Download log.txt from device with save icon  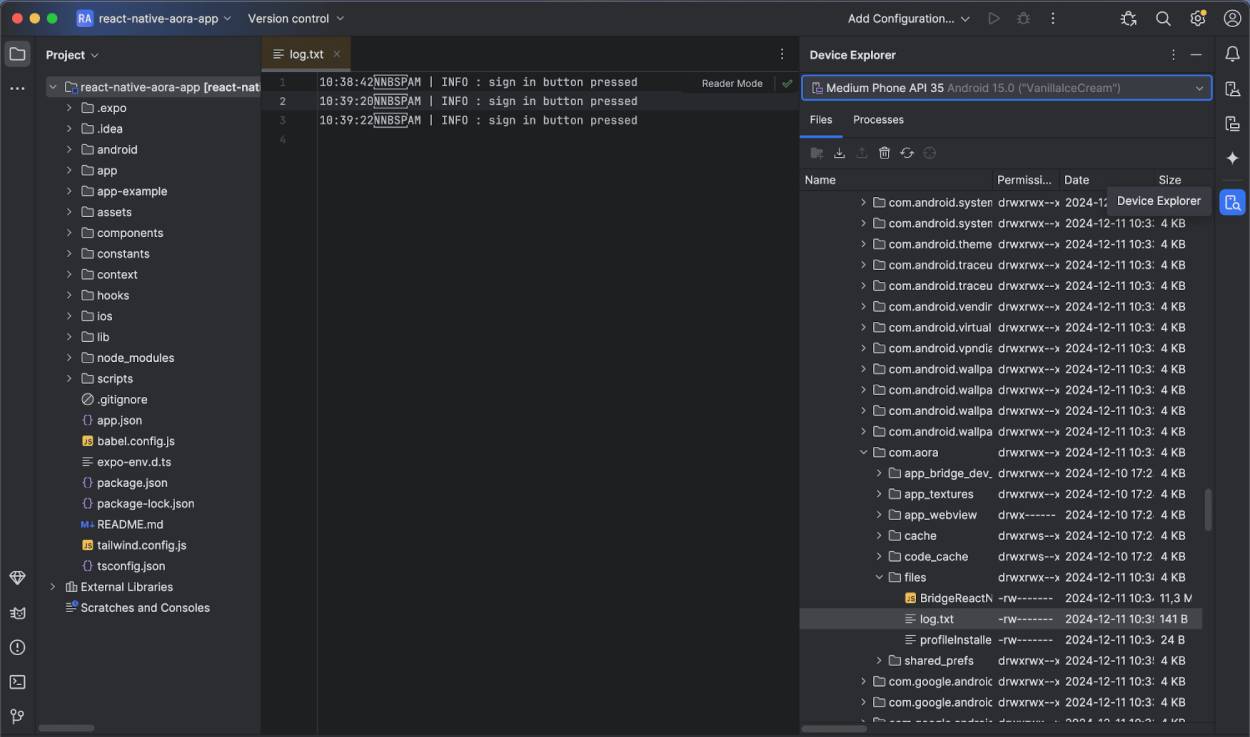[839, 152]
